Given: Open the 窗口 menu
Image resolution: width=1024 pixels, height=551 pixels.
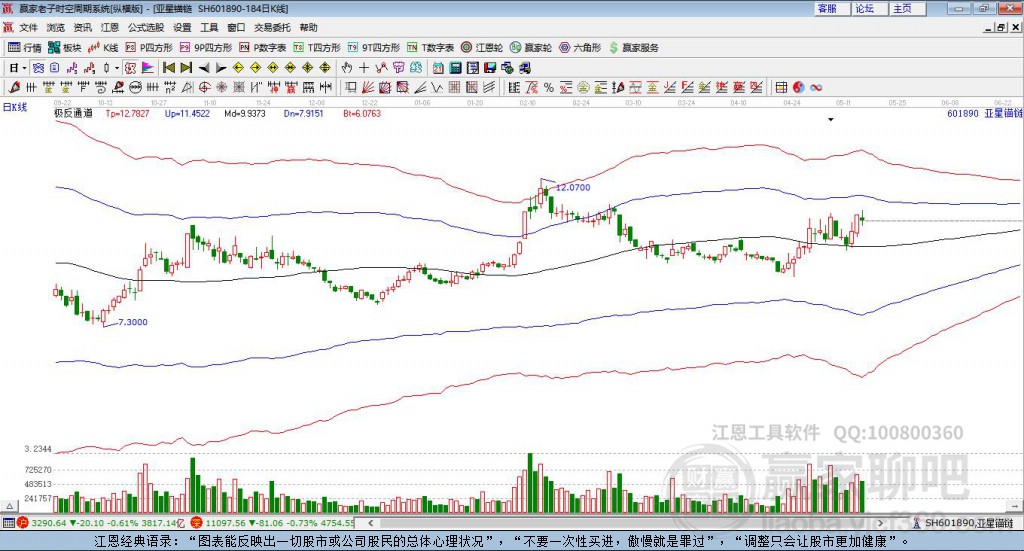Looking at the screenshot, I should 236,27.
